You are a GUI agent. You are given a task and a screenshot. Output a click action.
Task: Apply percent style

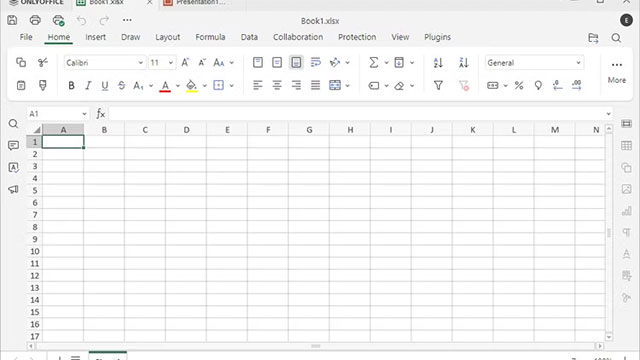[519, 85]
